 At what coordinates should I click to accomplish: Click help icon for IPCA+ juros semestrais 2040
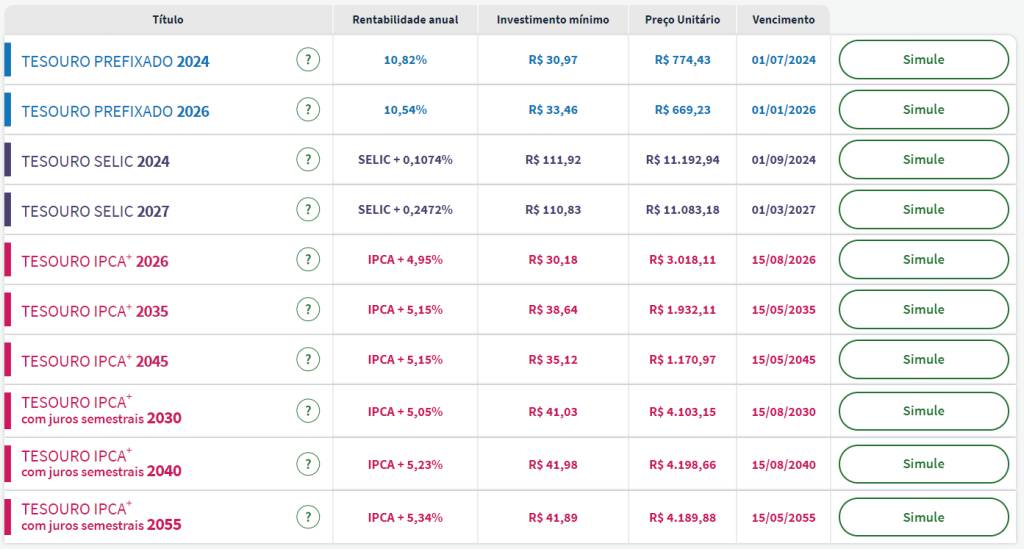308,464
